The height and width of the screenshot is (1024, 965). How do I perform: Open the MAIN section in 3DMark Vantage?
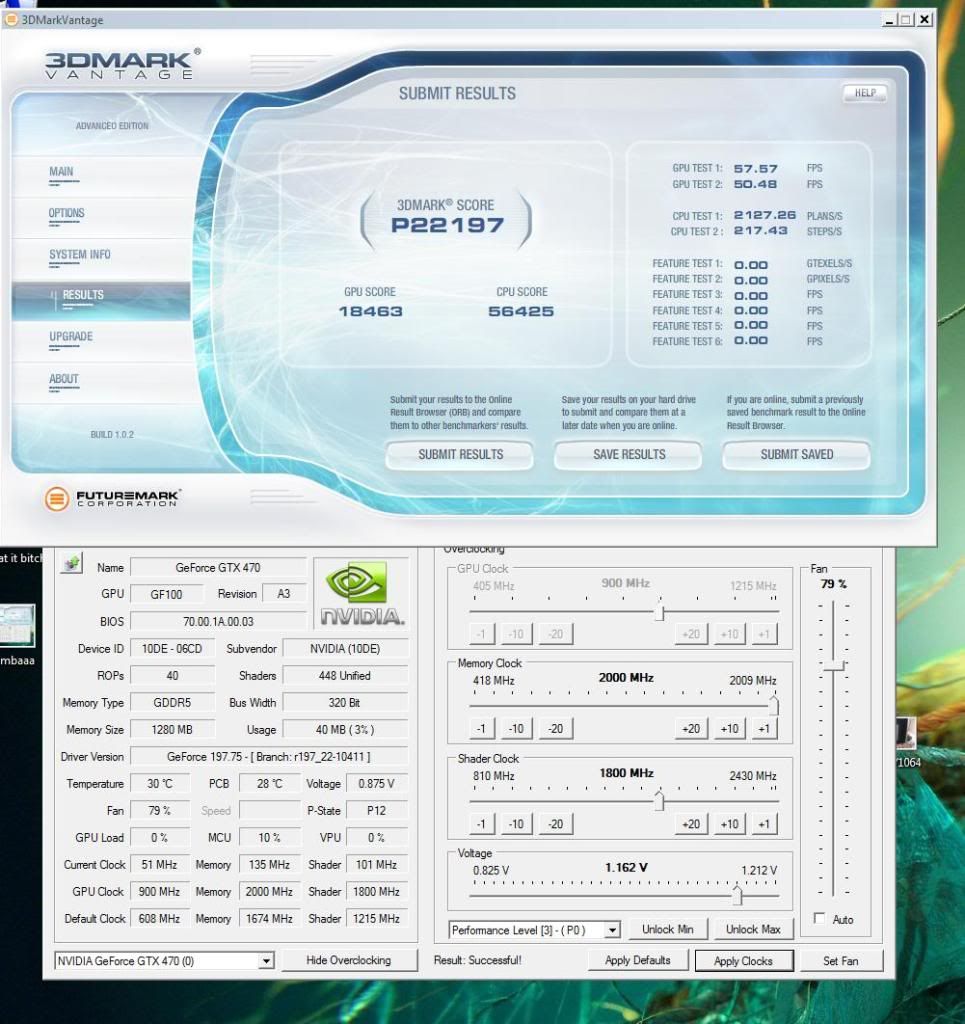[x=61, y=172]
